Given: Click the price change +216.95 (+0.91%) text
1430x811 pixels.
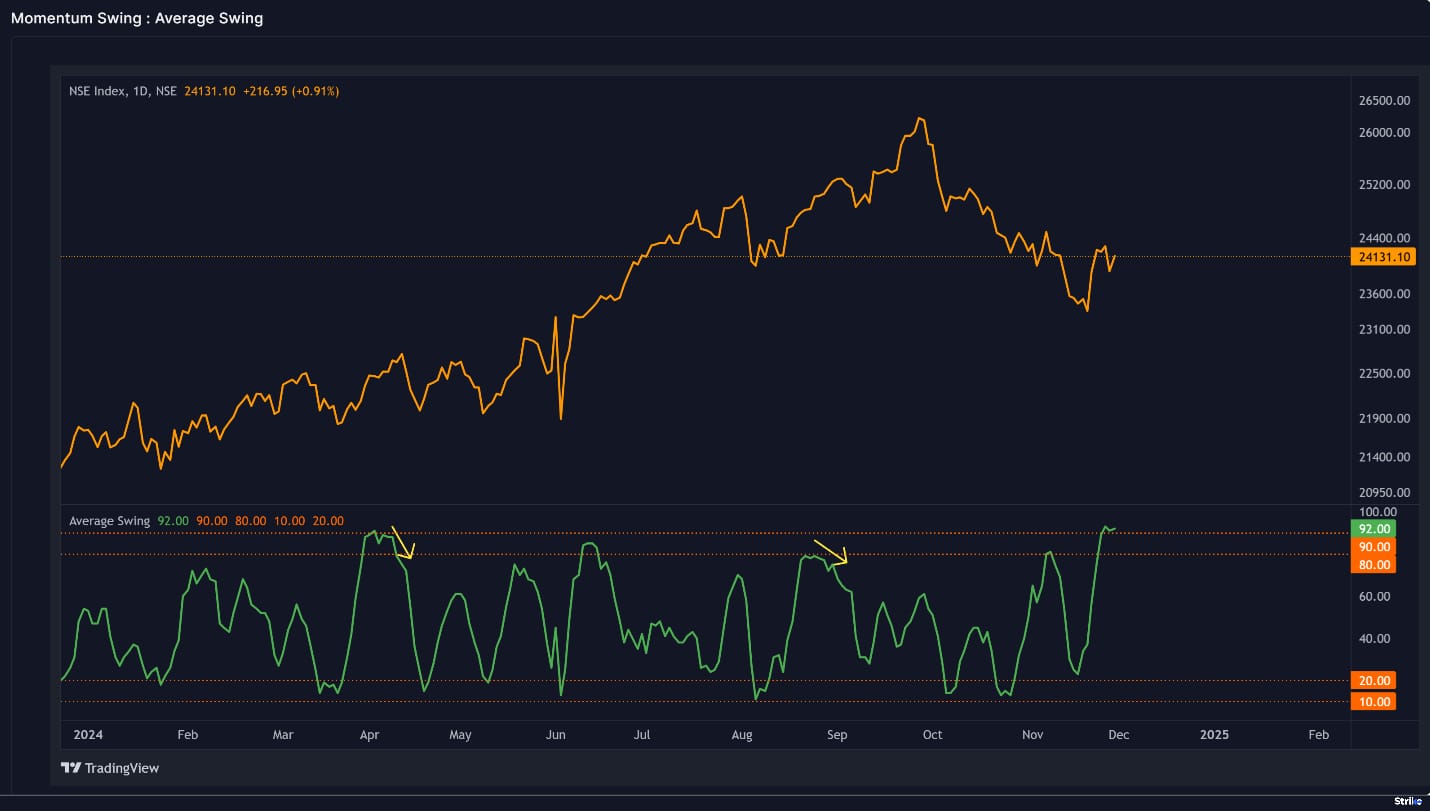Looking at the screenshot, I should coord(291,91).
